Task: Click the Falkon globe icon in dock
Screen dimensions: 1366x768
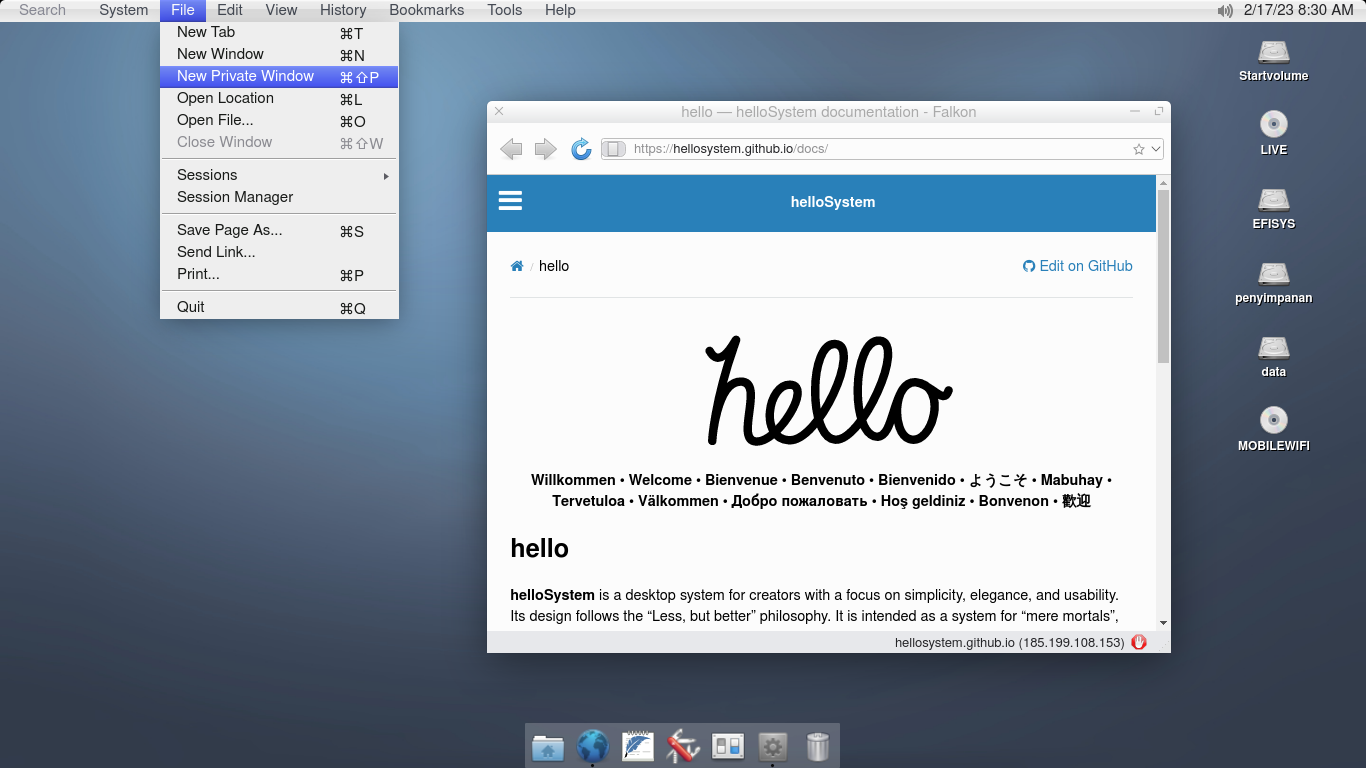Action: (x=593, y=746)
